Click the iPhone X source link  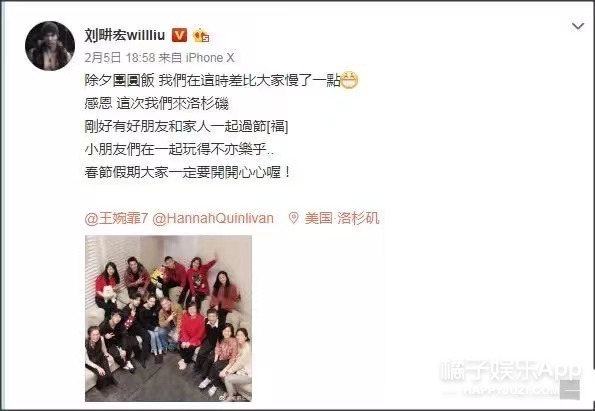tap(210, 58)
